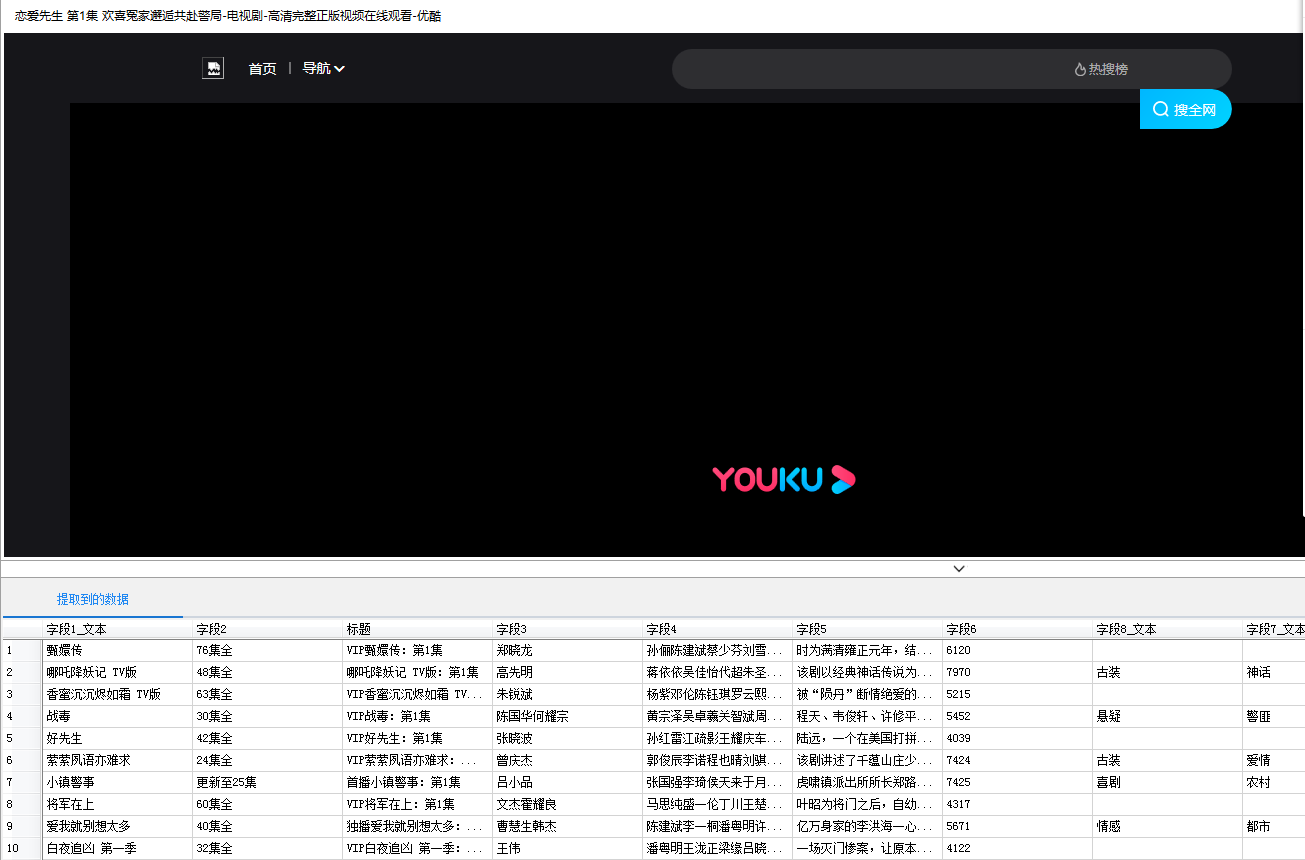Click the 情感 genre cell
The height and width of the screenshot is (860, 1305).
(x=1168, y=826)
